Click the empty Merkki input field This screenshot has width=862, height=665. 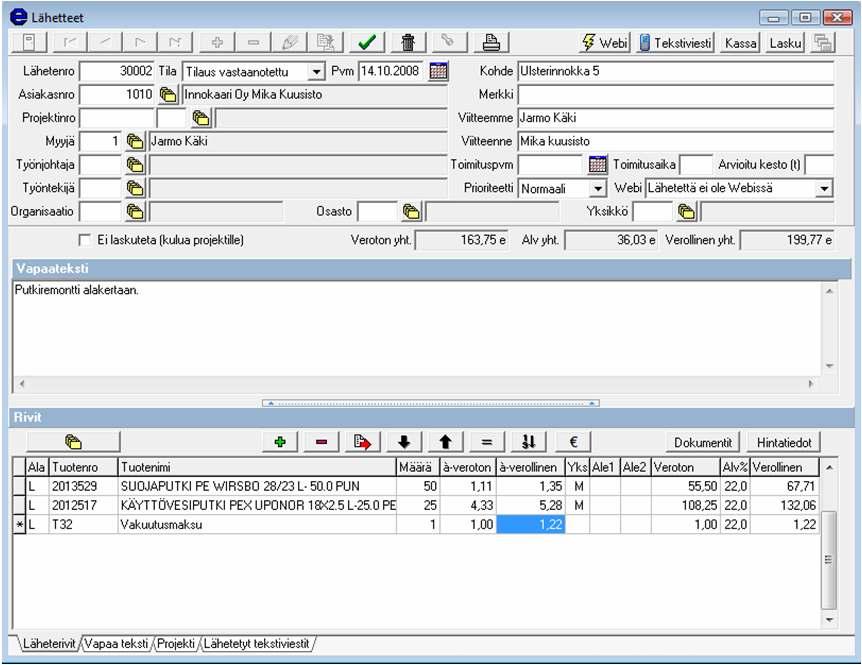676,95
